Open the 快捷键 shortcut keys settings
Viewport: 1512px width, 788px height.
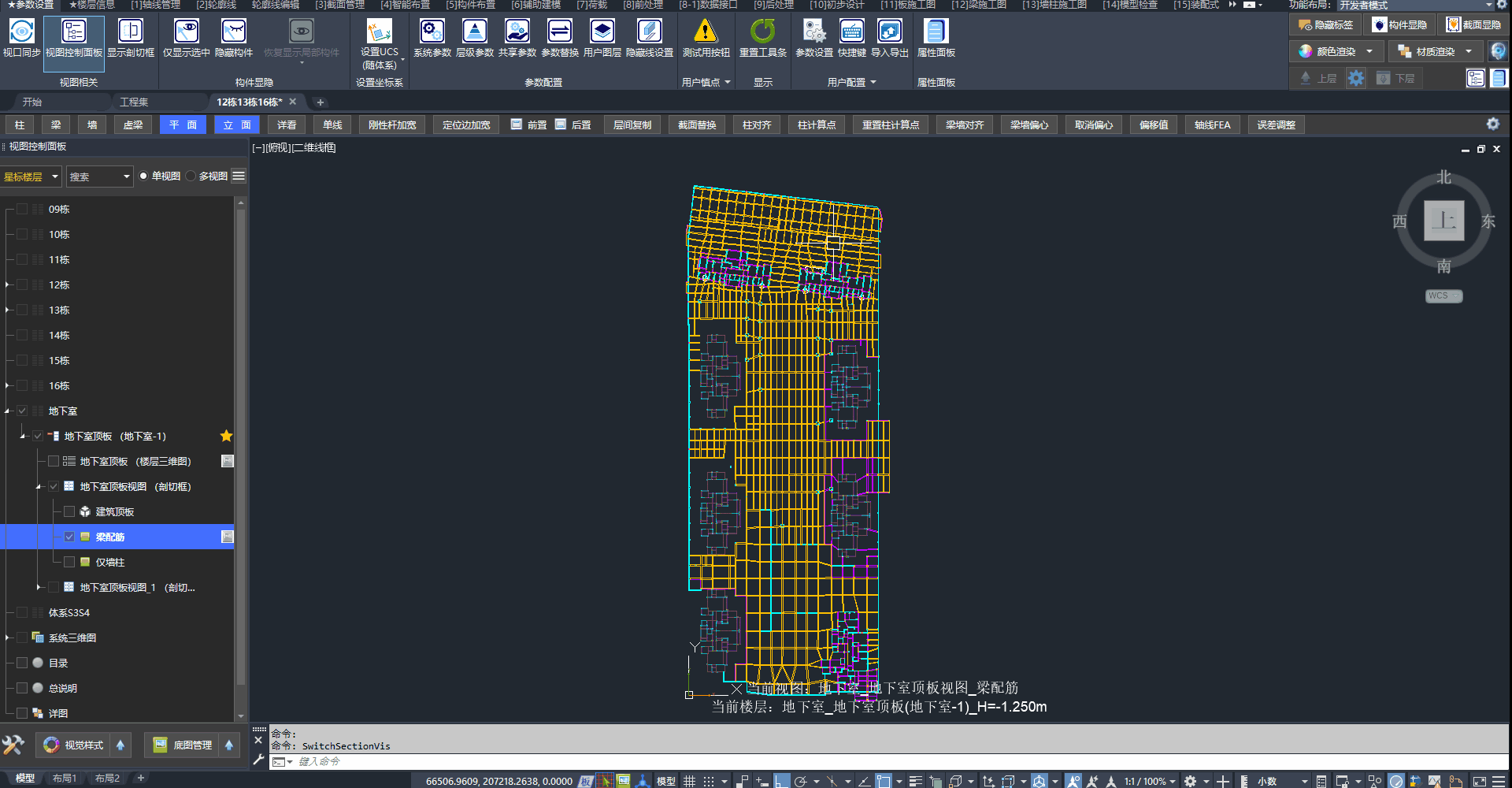click(851, 32)
